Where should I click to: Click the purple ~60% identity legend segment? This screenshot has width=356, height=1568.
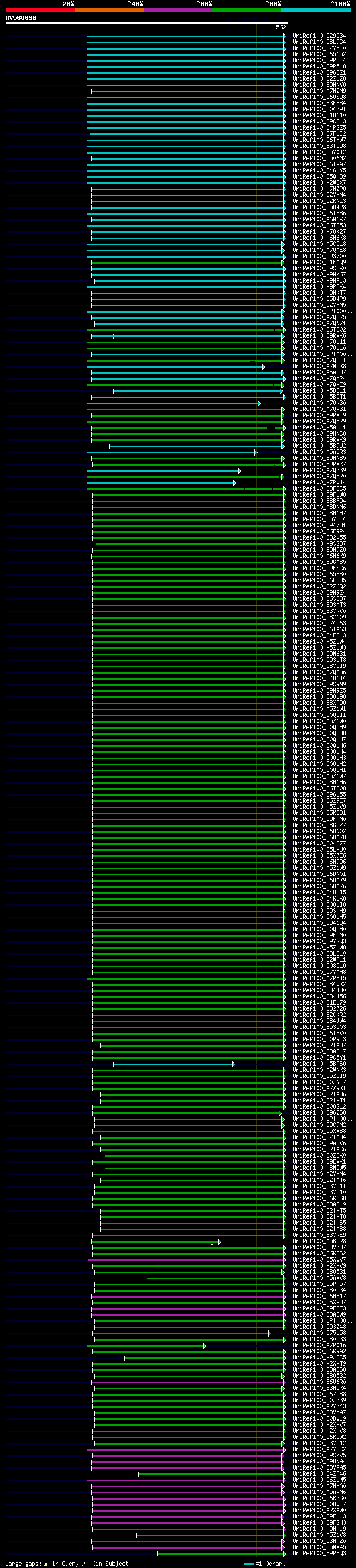(177, 10)
